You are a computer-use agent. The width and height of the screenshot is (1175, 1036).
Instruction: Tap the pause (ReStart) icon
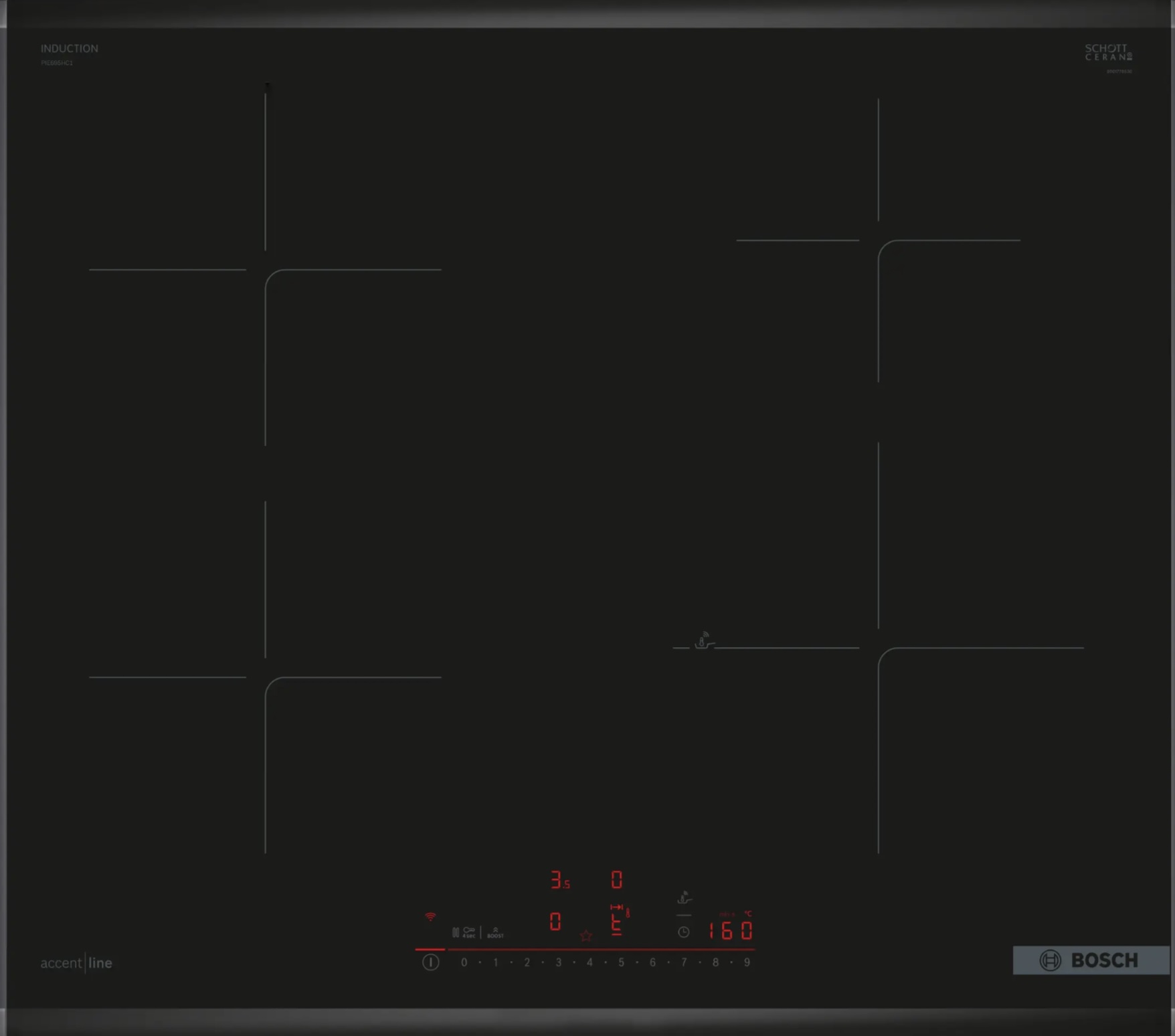coord(456,932)
